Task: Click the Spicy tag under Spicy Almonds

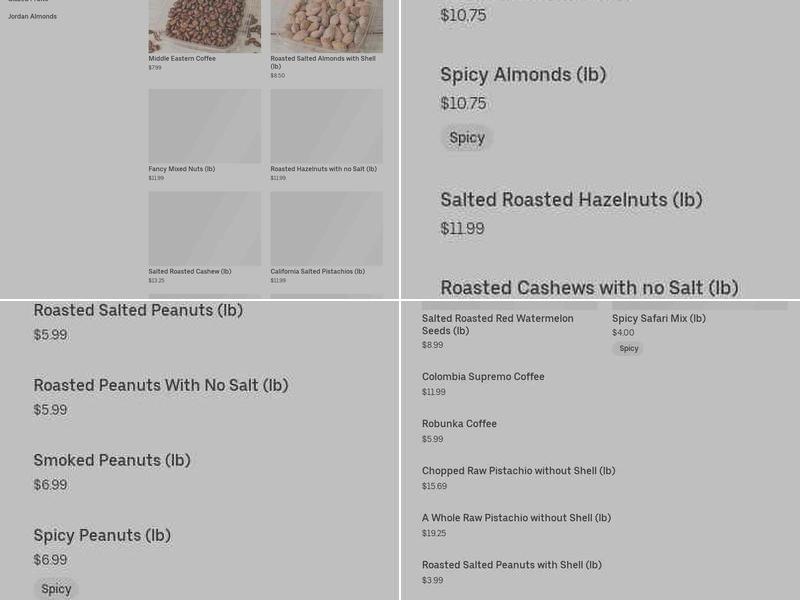Action: click(x=467, y=137)
